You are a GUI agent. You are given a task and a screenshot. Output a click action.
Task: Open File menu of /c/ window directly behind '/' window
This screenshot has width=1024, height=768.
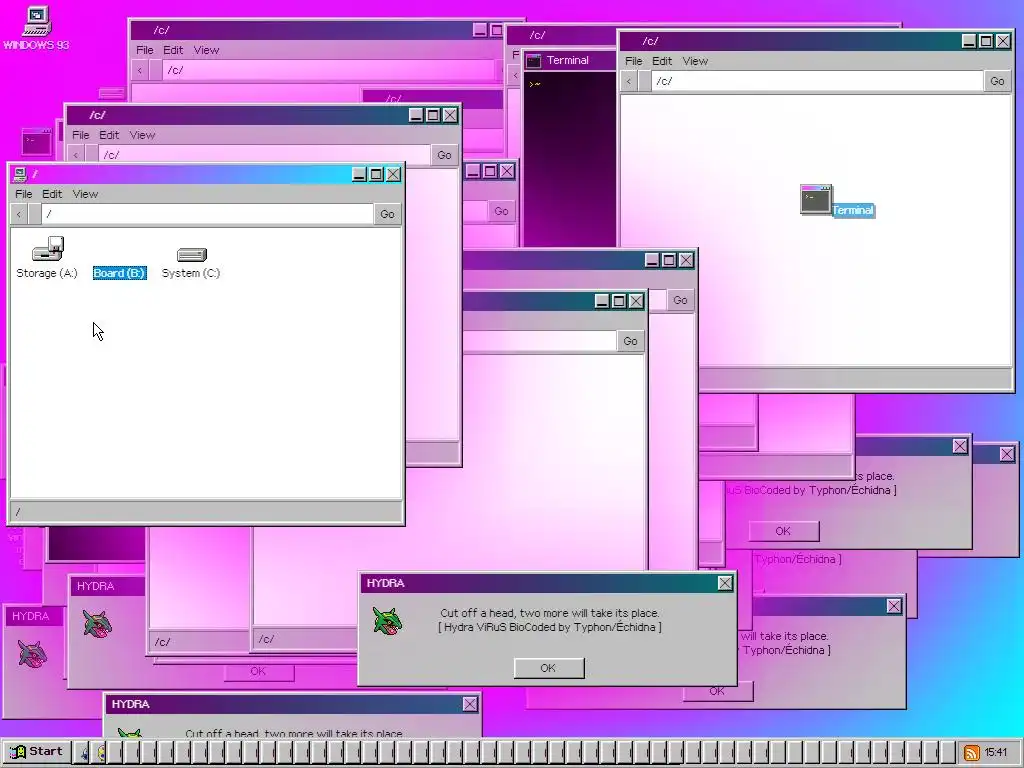(x=81, y=135)
